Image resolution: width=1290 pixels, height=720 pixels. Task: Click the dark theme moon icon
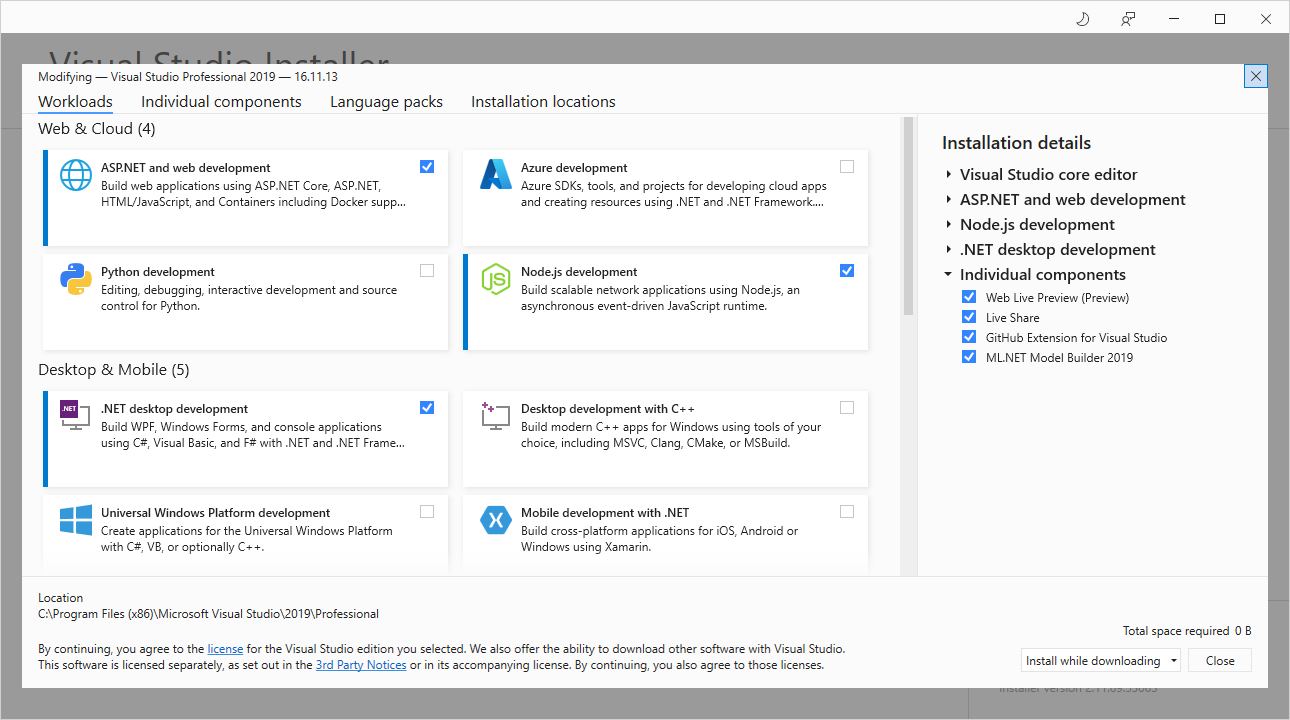coord(1082,19)
